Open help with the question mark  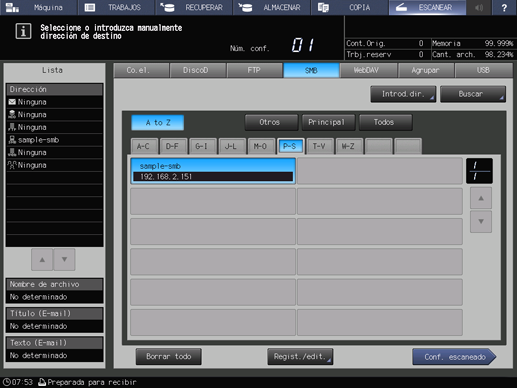504,7
